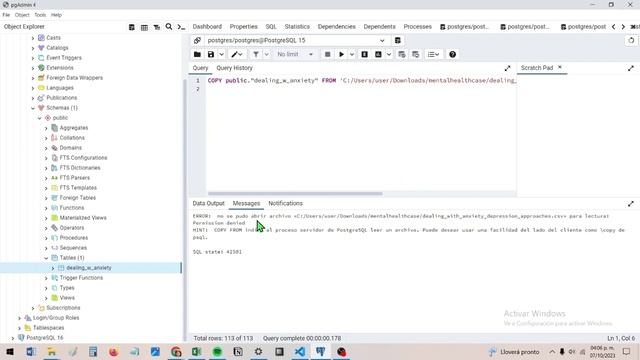The width and height of the screenshot is (640, 360).
Task: Select the Extensions tree item
Action: 60,68
